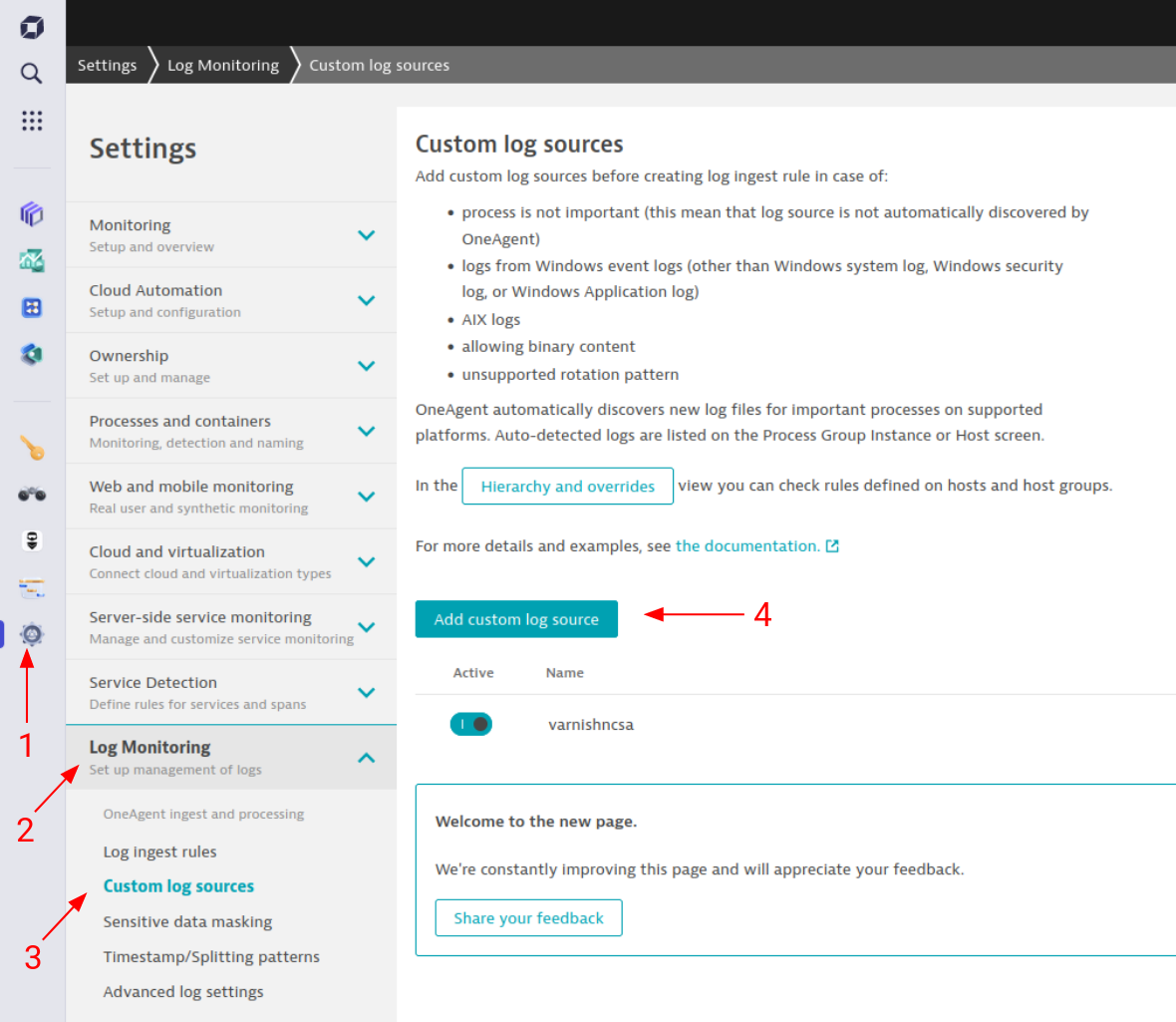The width and height of the screenshot is (1176, 1022).
Task: Open Timestamp/Splitting patterns submenu item
Action: (x=211, y=957)
